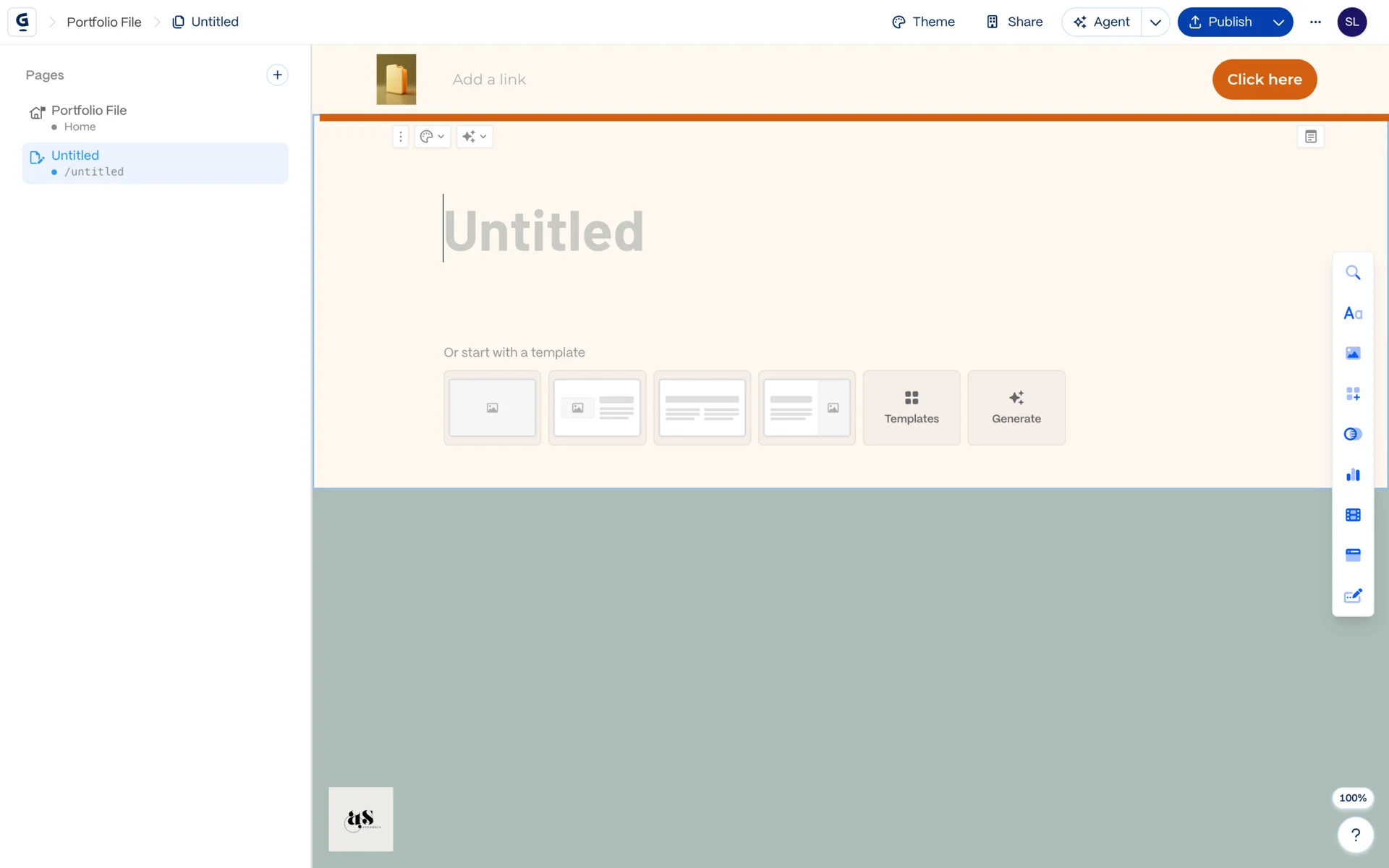Open the search tool in right sidebar
The height and width of the screenshot is (868, 1389).
[1352, 273]
